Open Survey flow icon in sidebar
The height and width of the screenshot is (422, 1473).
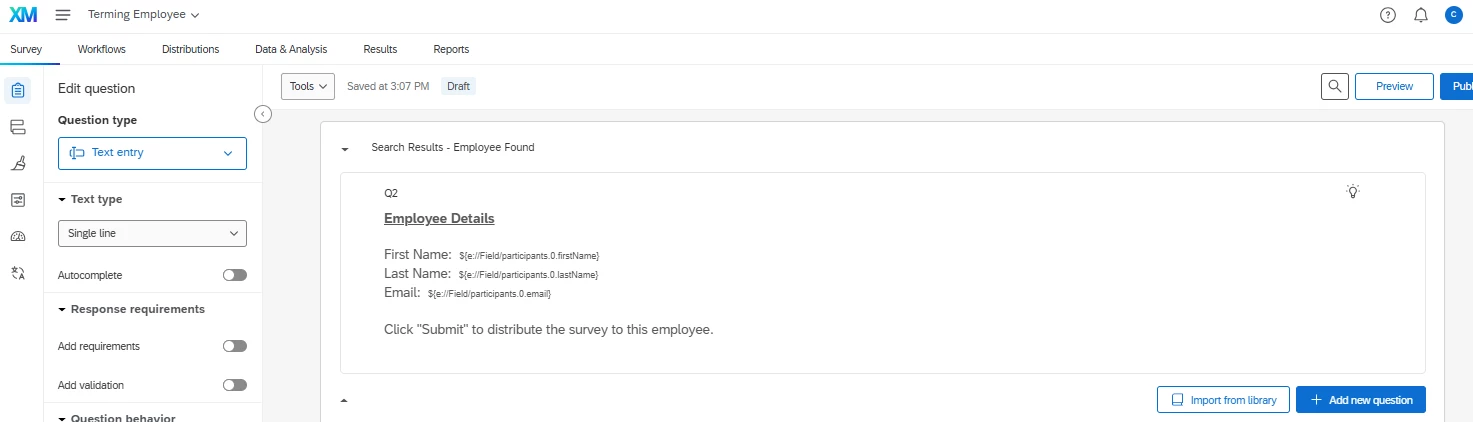tap(17, 127)
